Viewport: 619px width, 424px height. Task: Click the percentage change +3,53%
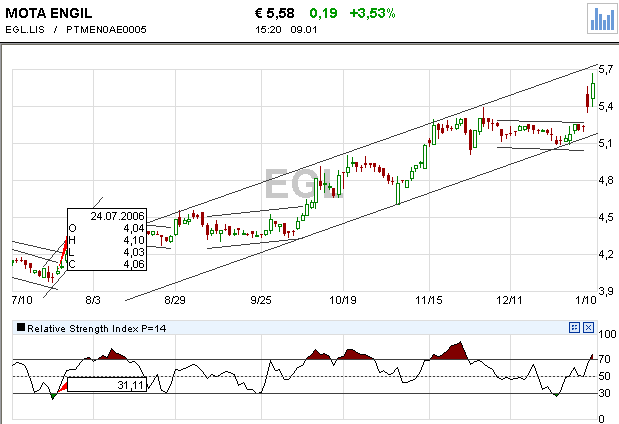[372, 13]
